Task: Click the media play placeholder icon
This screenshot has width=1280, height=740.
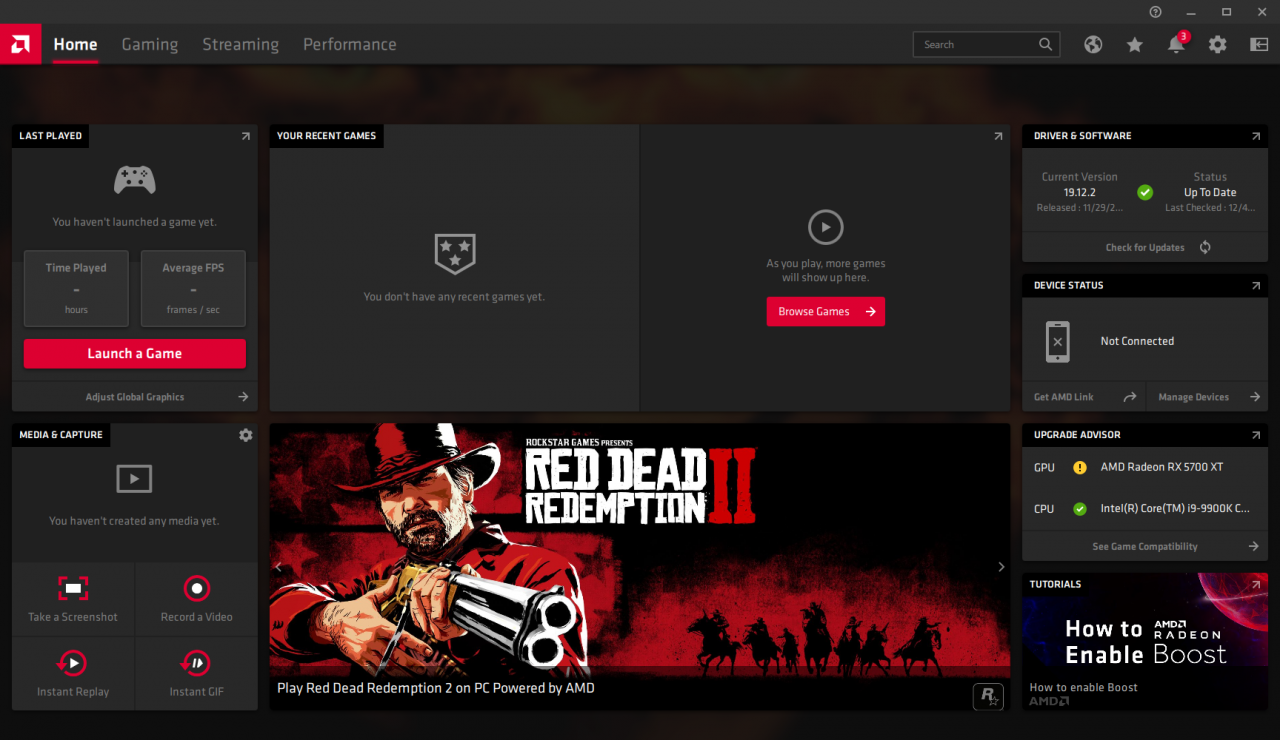Action: pos(134,478)
